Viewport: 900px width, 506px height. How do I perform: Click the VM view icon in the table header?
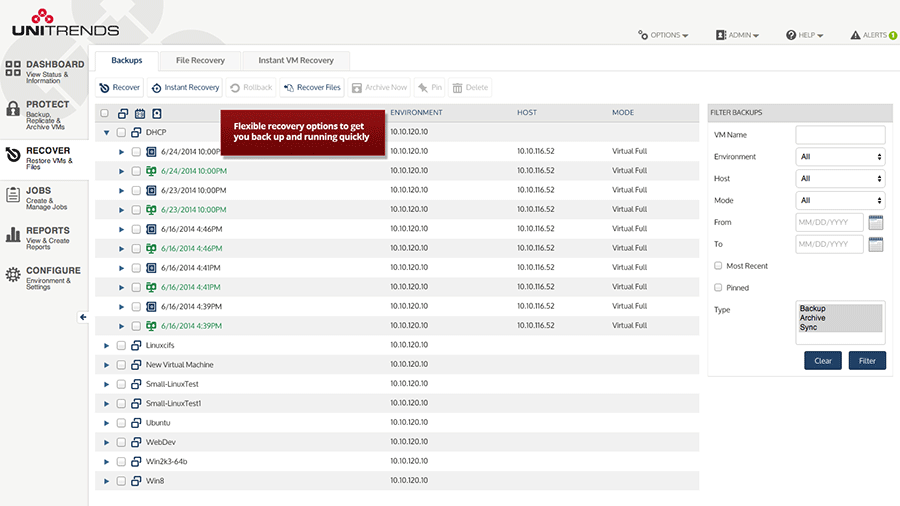[123, 113]
